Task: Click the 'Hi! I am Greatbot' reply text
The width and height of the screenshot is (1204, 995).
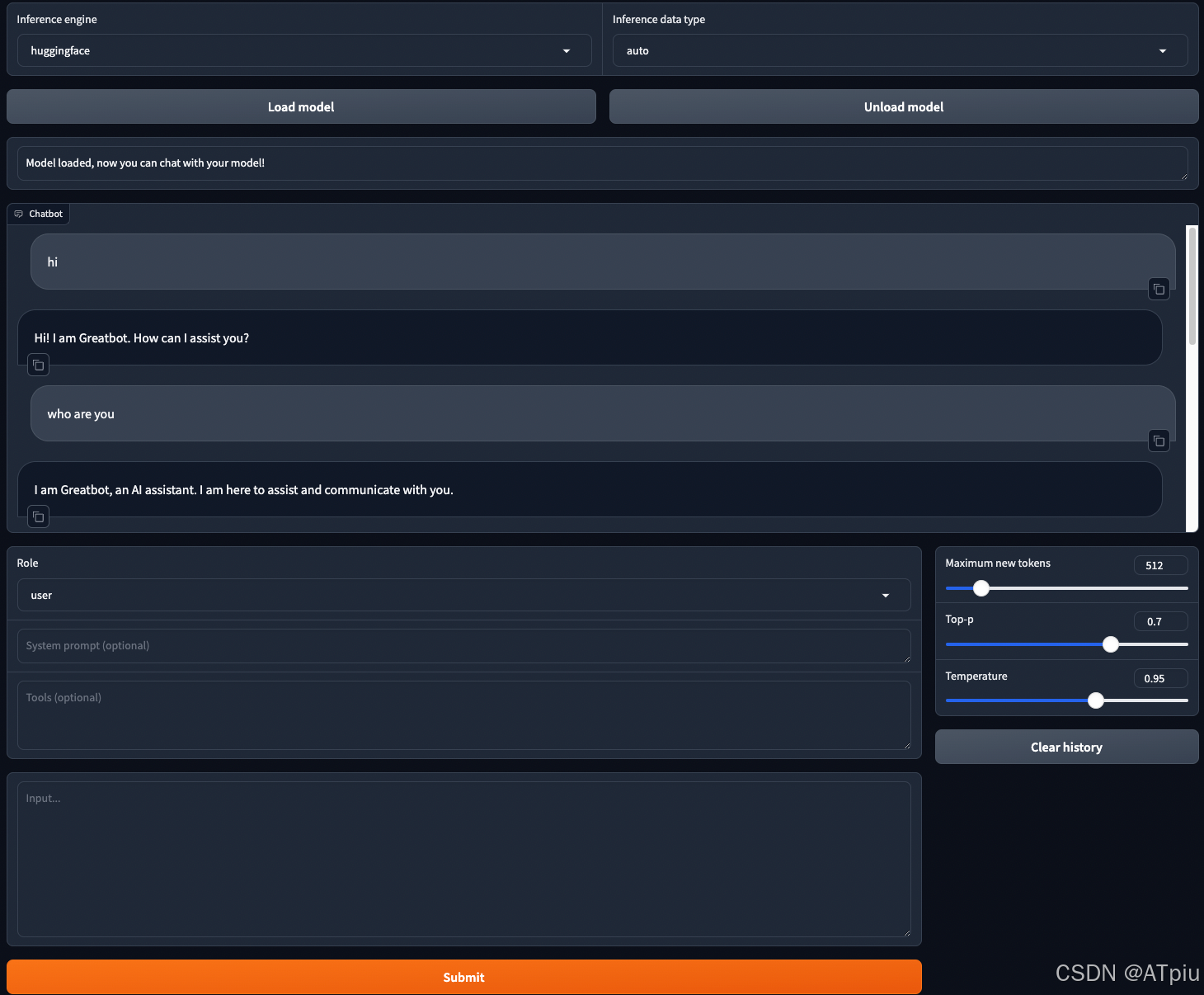Action: click(x=142, y=338)
